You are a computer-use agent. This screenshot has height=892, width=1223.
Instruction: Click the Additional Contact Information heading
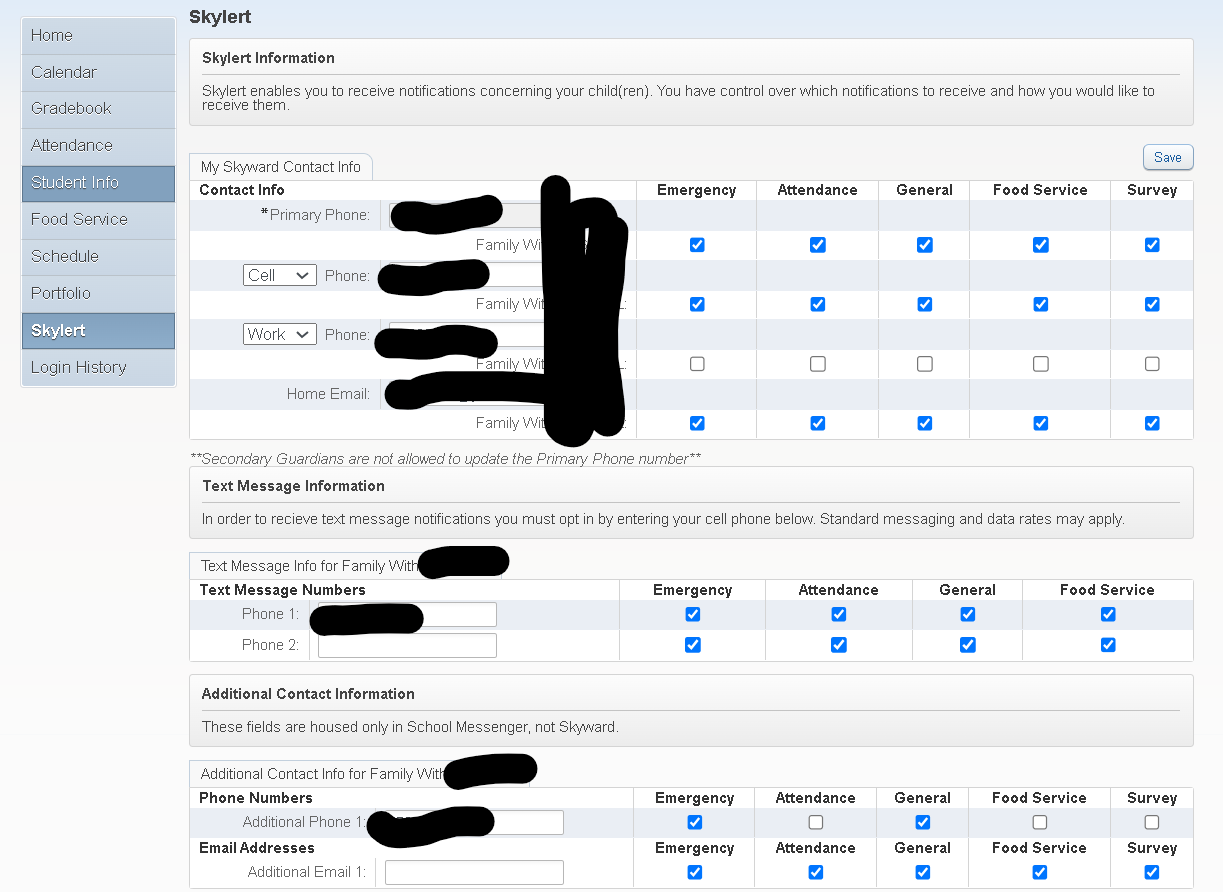tap(308, 694)
